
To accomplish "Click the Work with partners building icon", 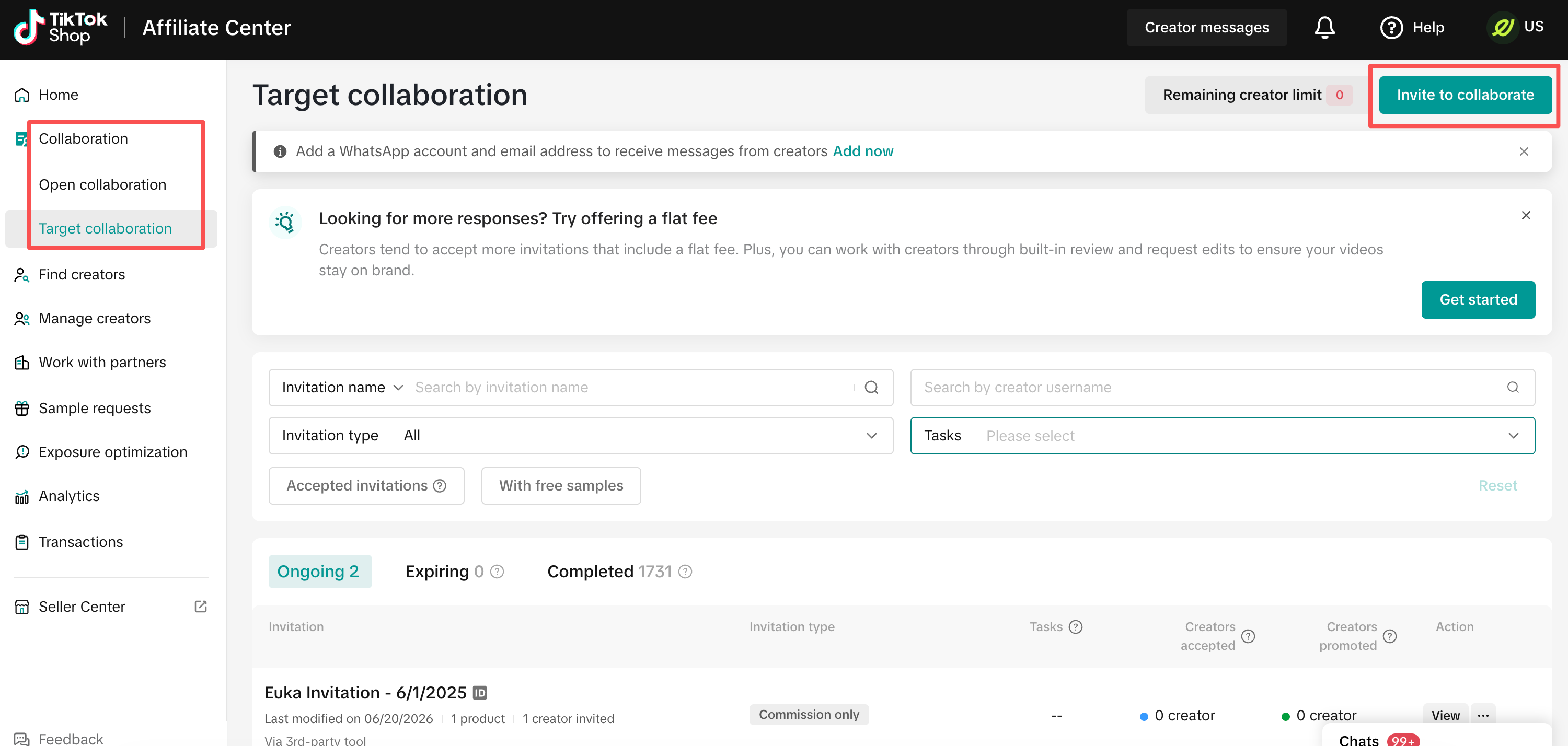I will 22,362.
